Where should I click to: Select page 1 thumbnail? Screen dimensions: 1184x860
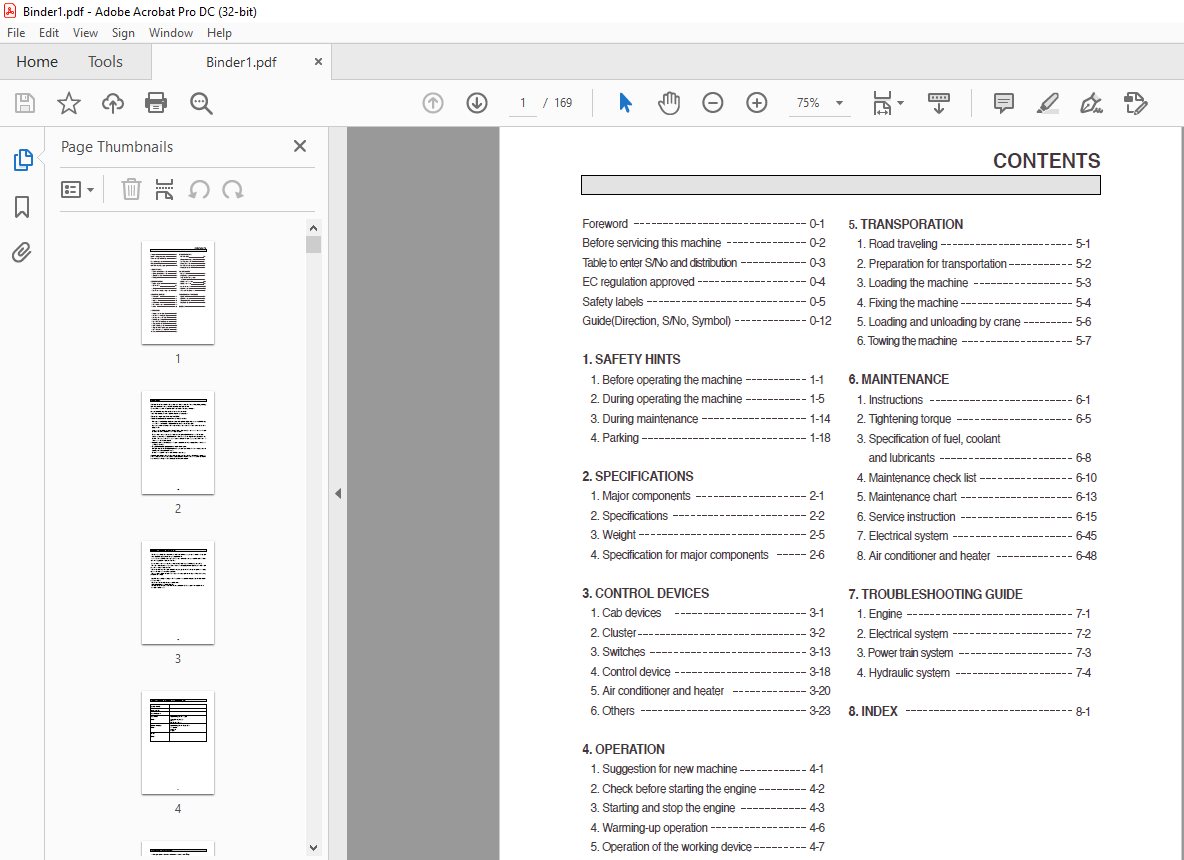[x=177, y=293]
